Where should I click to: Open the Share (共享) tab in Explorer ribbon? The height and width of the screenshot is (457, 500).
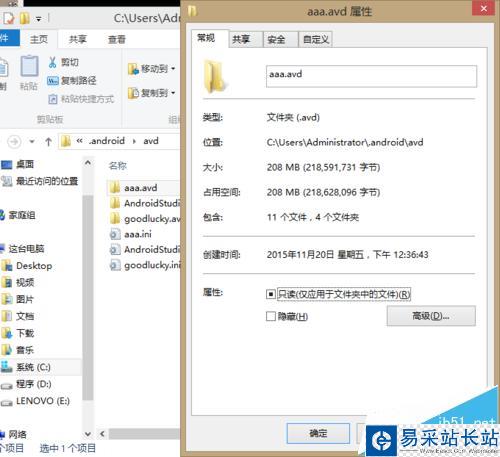[x=78, y=39]
